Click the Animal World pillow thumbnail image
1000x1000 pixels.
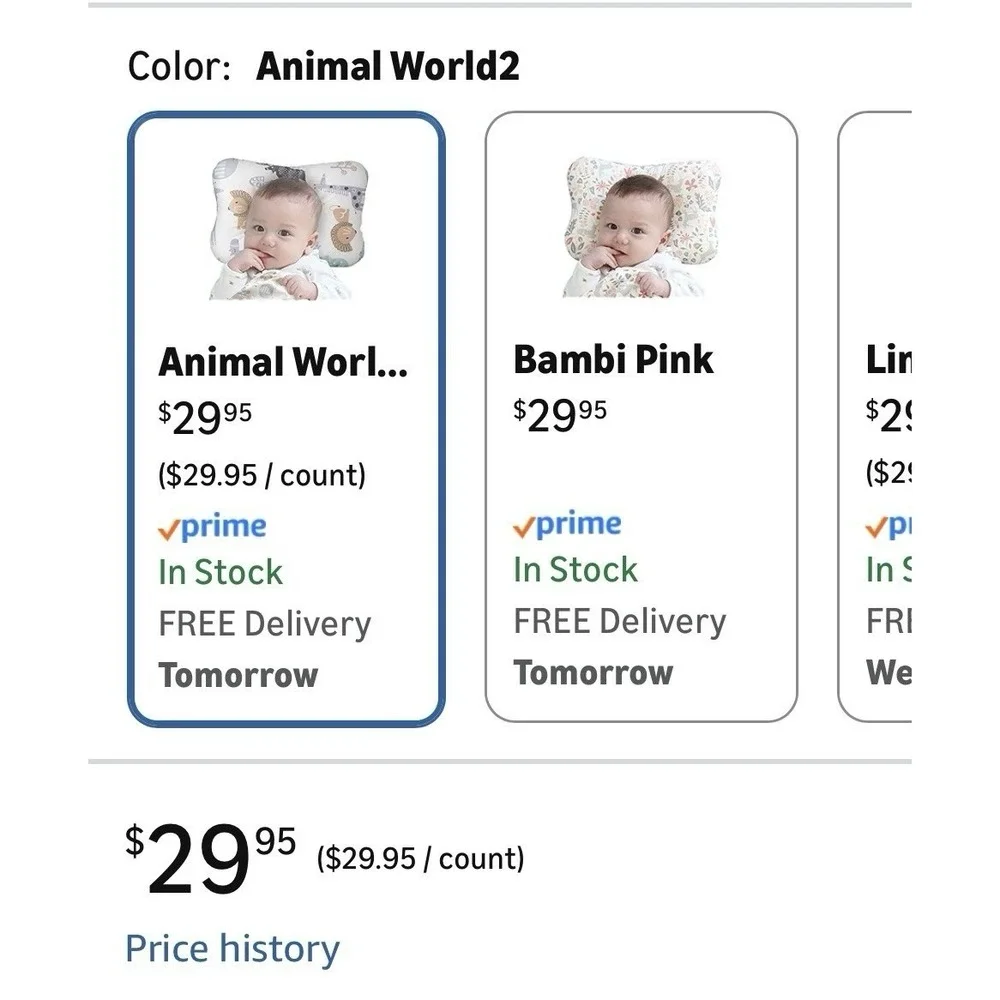289,229
